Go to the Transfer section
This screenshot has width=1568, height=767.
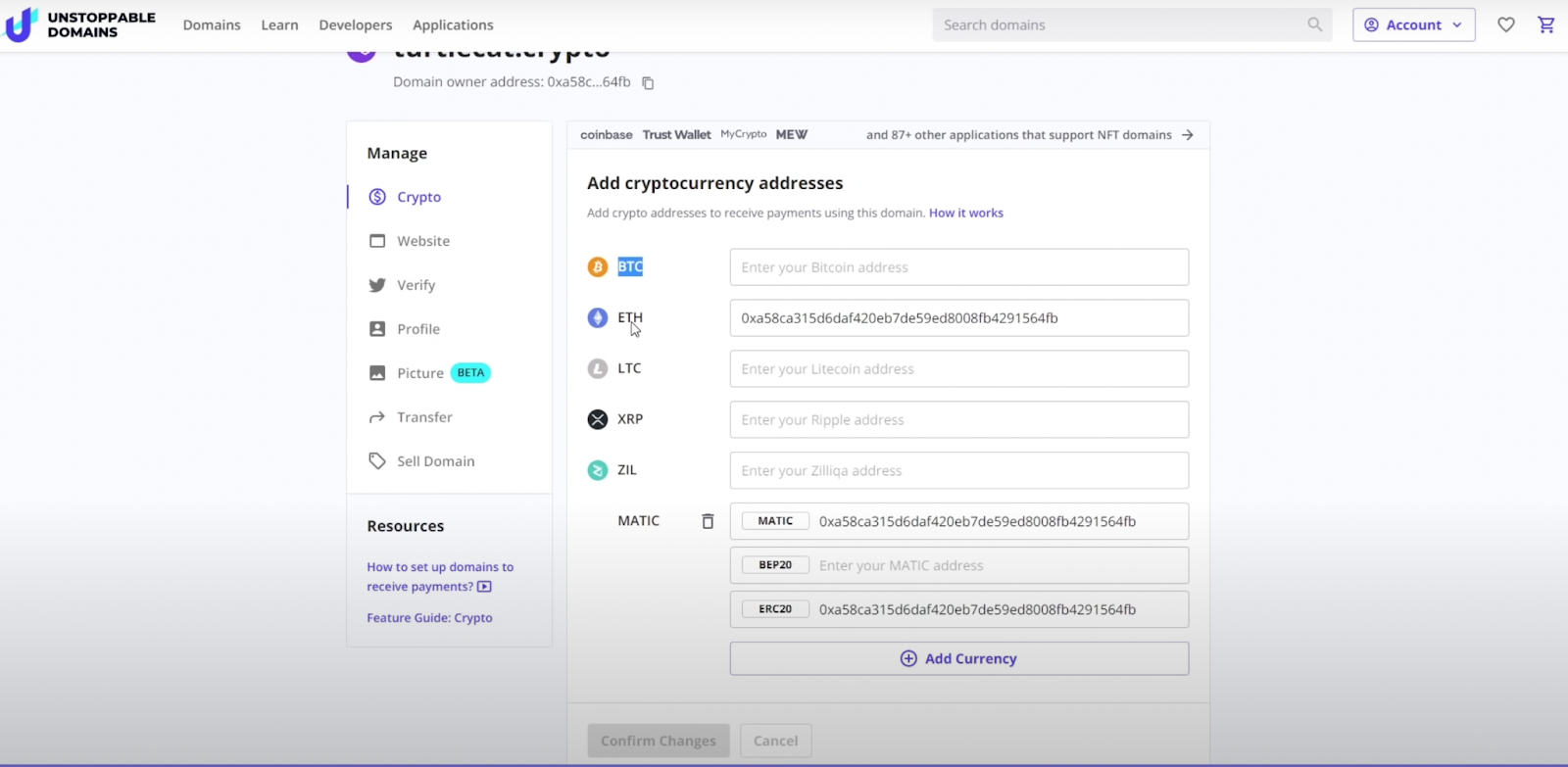pyautogui.click(x=424, y=417)
